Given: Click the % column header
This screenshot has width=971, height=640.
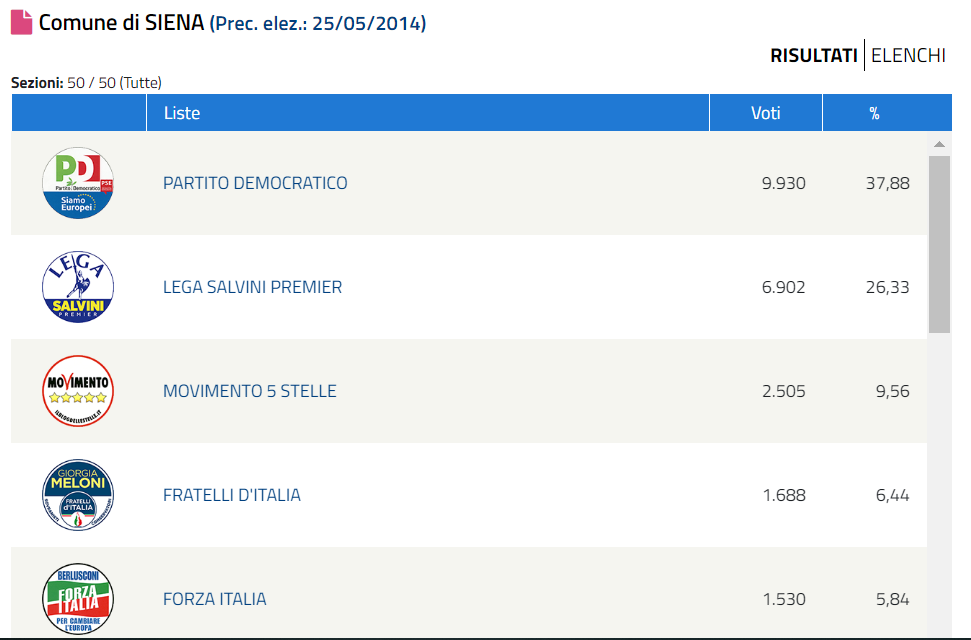Looking at the screenshot, I should click(874, 113).
